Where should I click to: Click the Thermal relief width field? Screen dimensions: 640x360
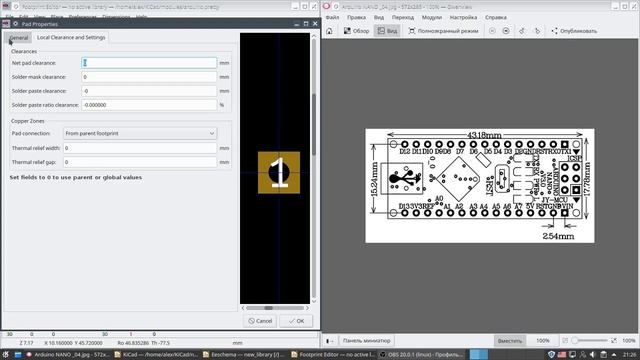140,148
